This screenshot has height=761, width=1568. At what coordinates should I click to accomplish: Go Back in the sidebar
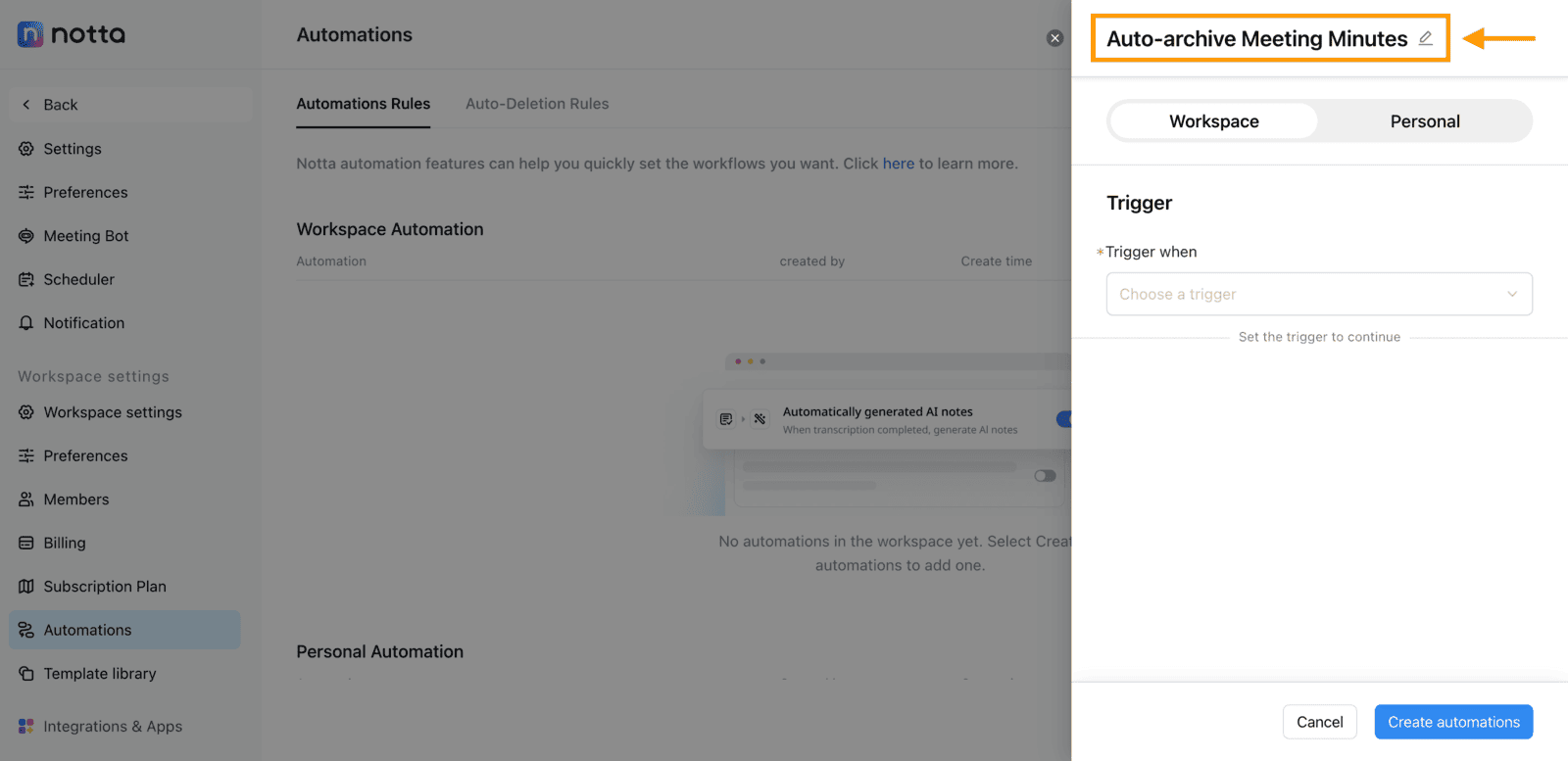[130, 105]
